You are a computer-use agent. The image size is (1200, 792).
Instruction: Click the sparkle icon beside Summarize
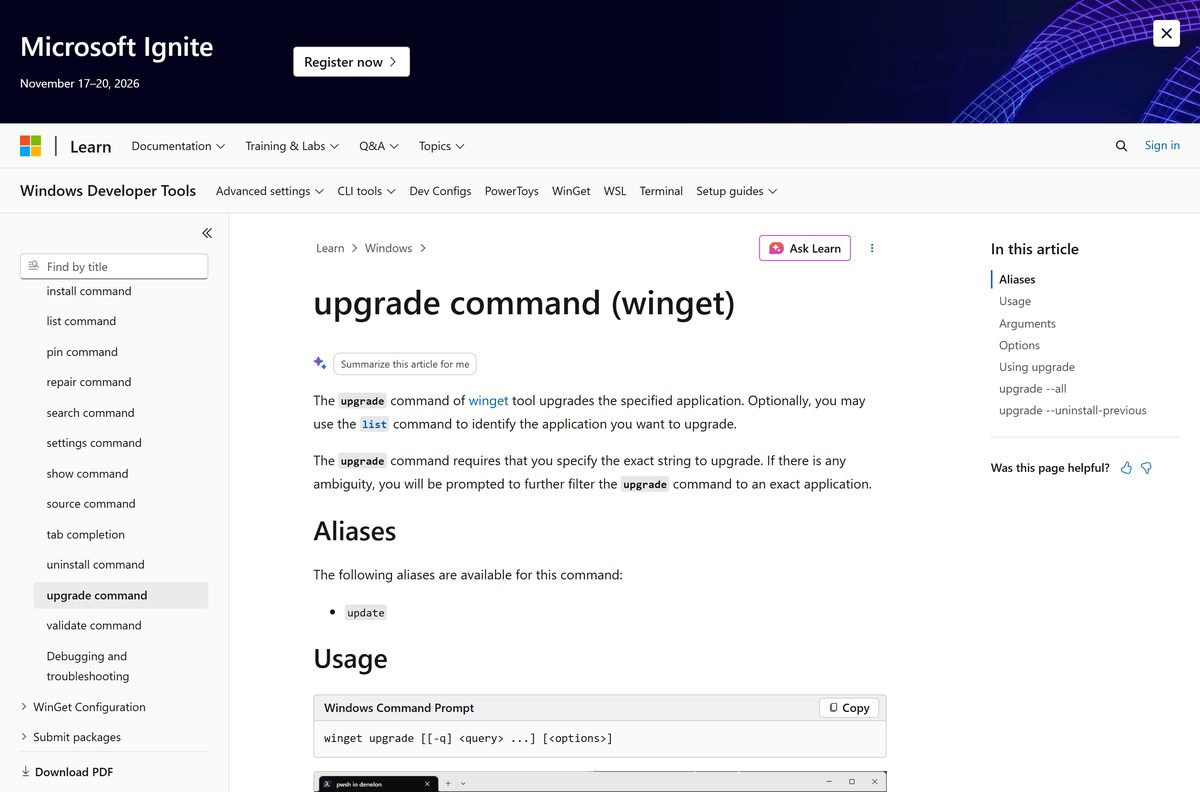pyautogui.click(x=320, y=363)
